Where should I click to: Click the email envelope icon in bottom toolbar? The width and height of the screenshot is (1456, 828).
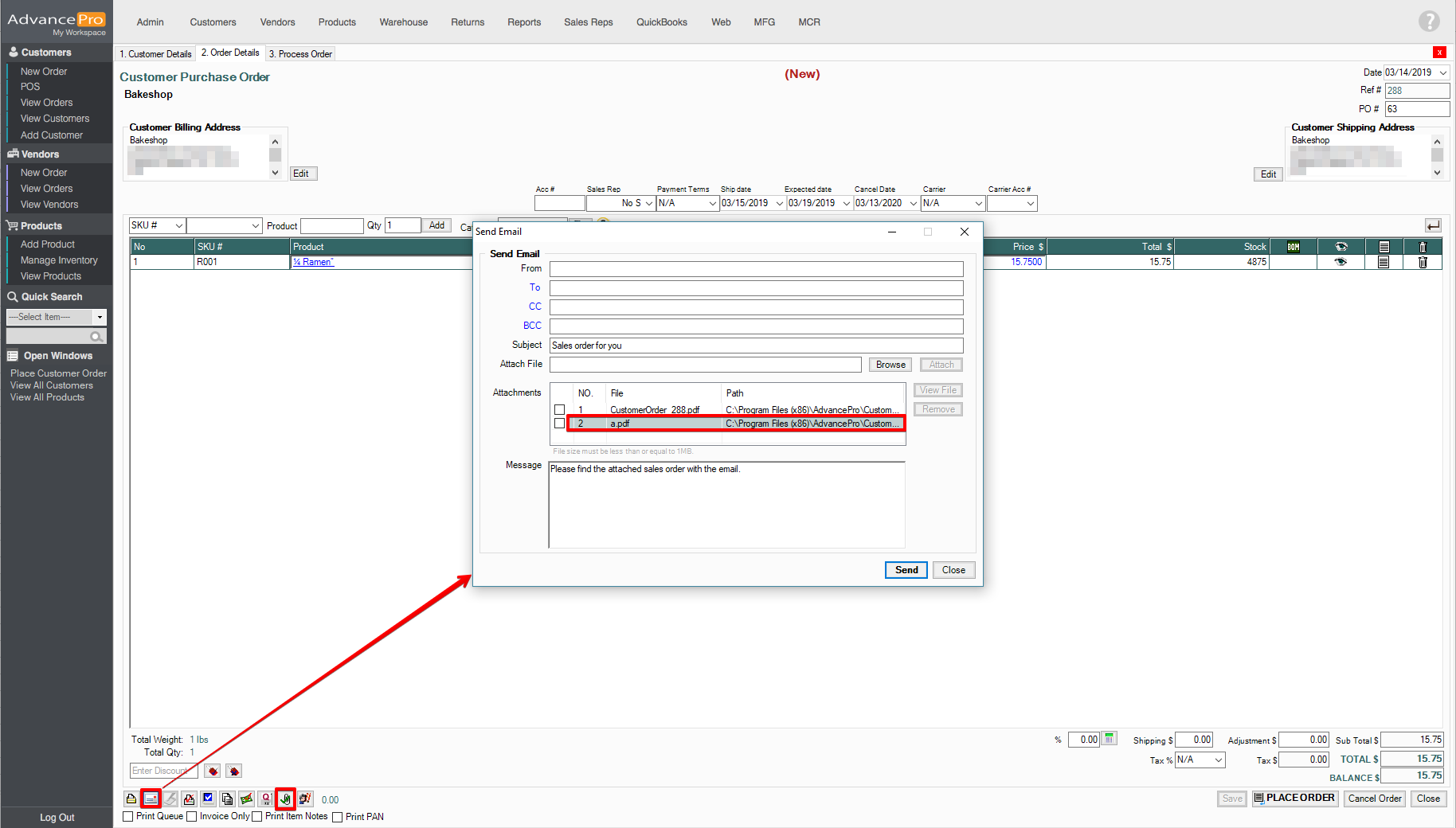[x=151, y=799]
